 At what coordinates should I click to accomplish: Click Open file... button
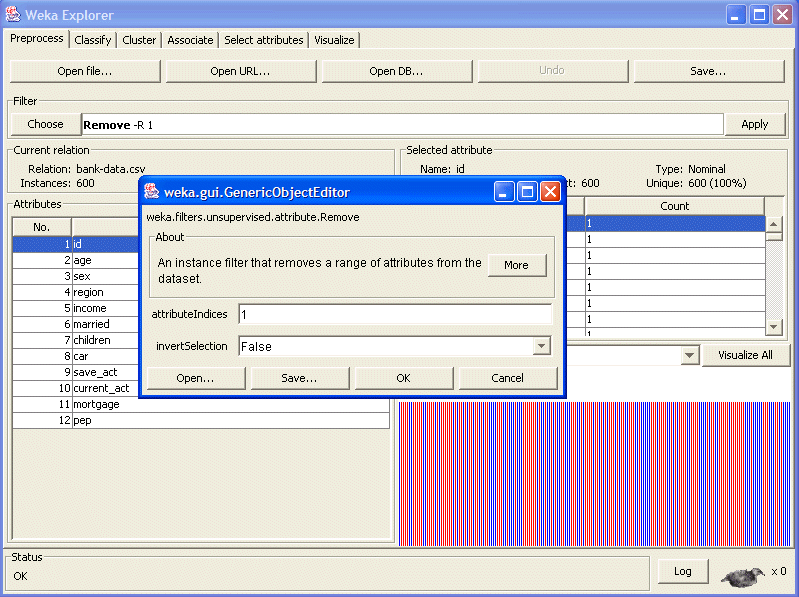pyautogui.click(x=85, y=71)
